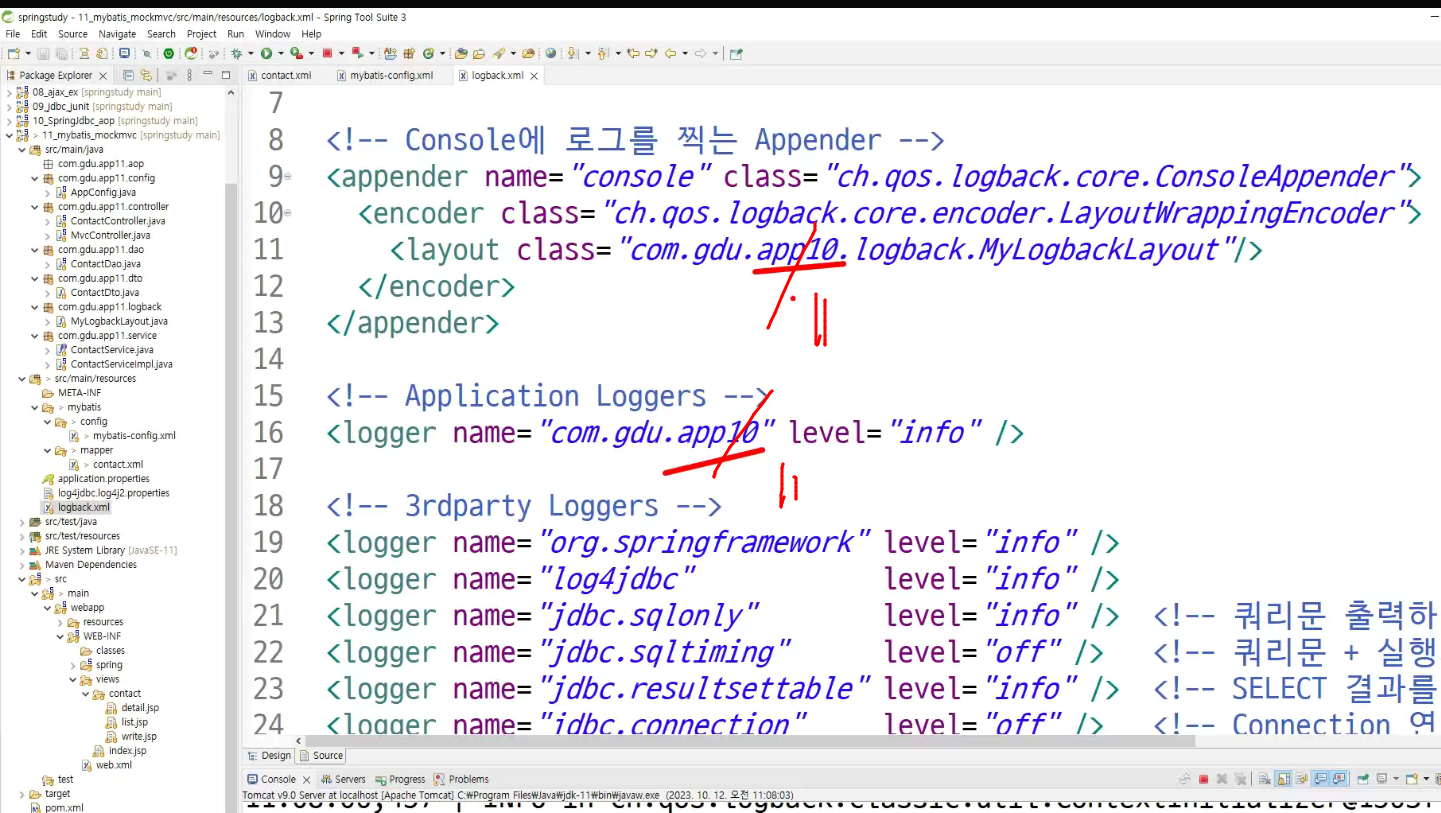Open the Progress view tab
1441x813 pixels.
400,779
